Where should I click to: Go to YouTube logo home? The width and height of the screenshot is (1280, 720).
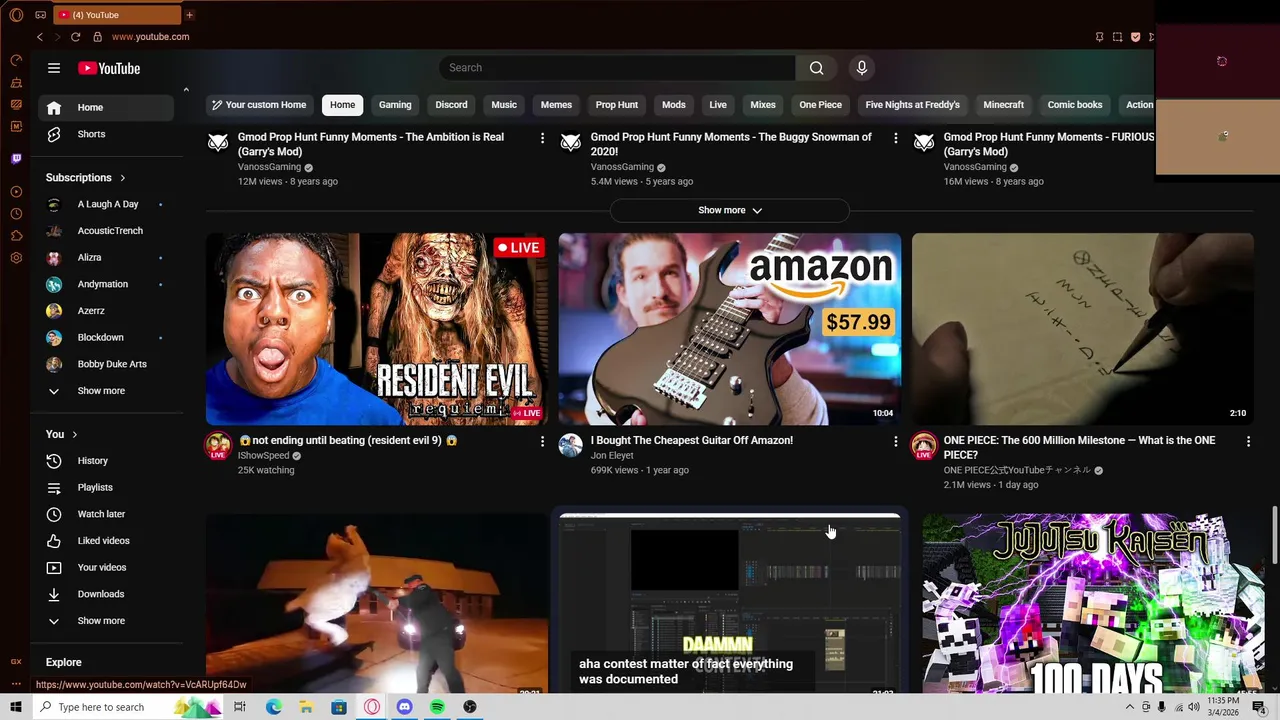pos(109,68)
